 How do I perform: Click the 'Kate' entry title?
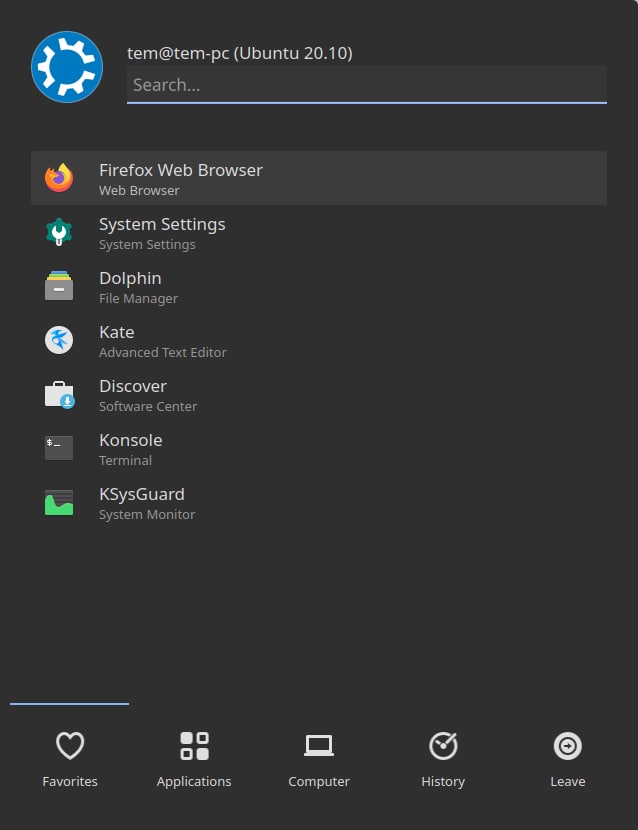tap(116, 332)
